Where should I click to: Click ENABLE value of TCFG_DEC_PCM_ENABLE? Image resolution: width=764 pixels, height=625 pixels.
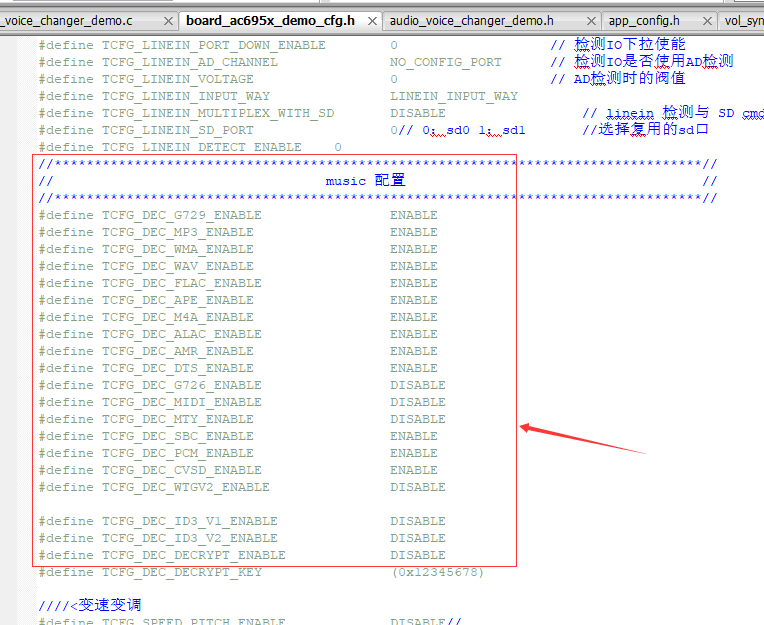414,454
